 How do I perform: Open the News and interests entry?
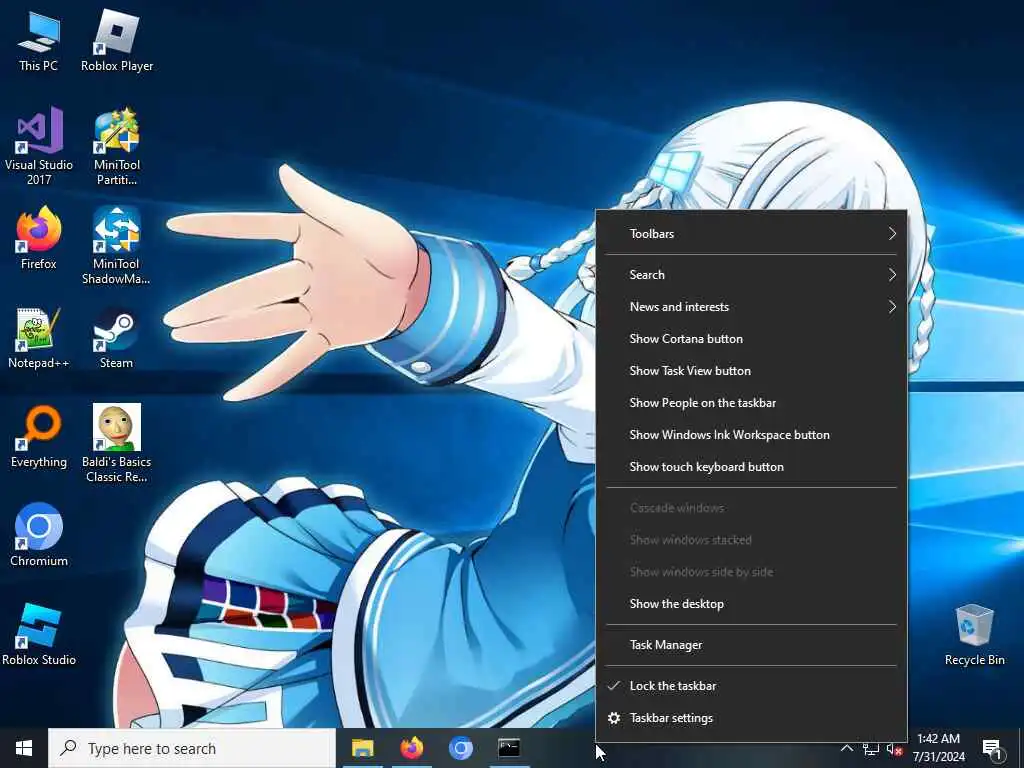tap(752, 307)
